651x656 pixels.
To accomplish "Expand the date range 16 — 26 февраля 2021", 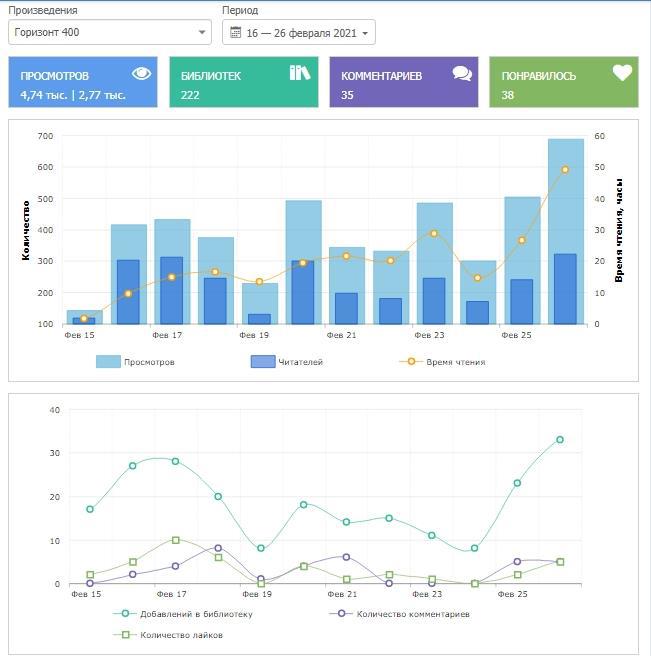I will click(x=299, y=33).
